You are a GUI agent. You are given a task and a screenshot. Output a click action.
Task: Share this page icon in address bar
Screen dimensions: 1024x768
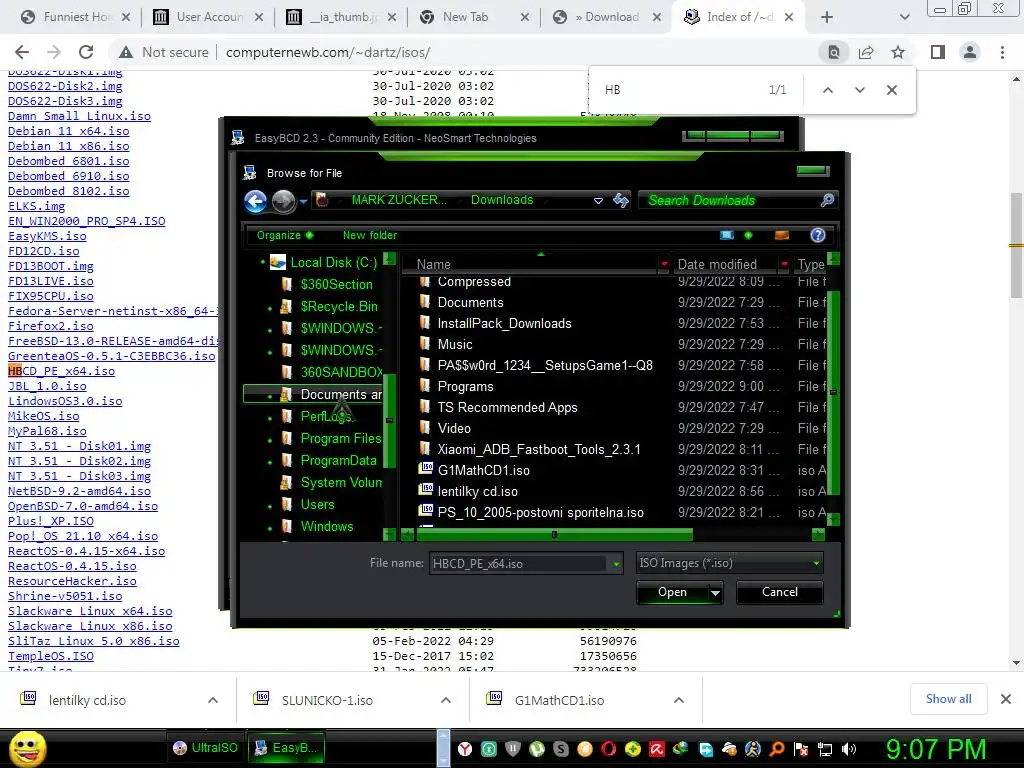(866, 52)
